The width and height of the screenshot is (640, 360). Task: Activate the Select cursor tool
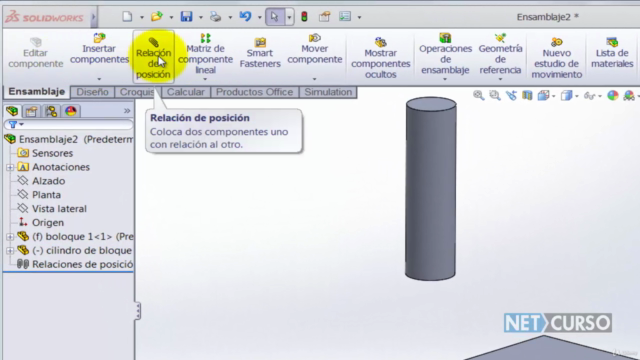274,17
